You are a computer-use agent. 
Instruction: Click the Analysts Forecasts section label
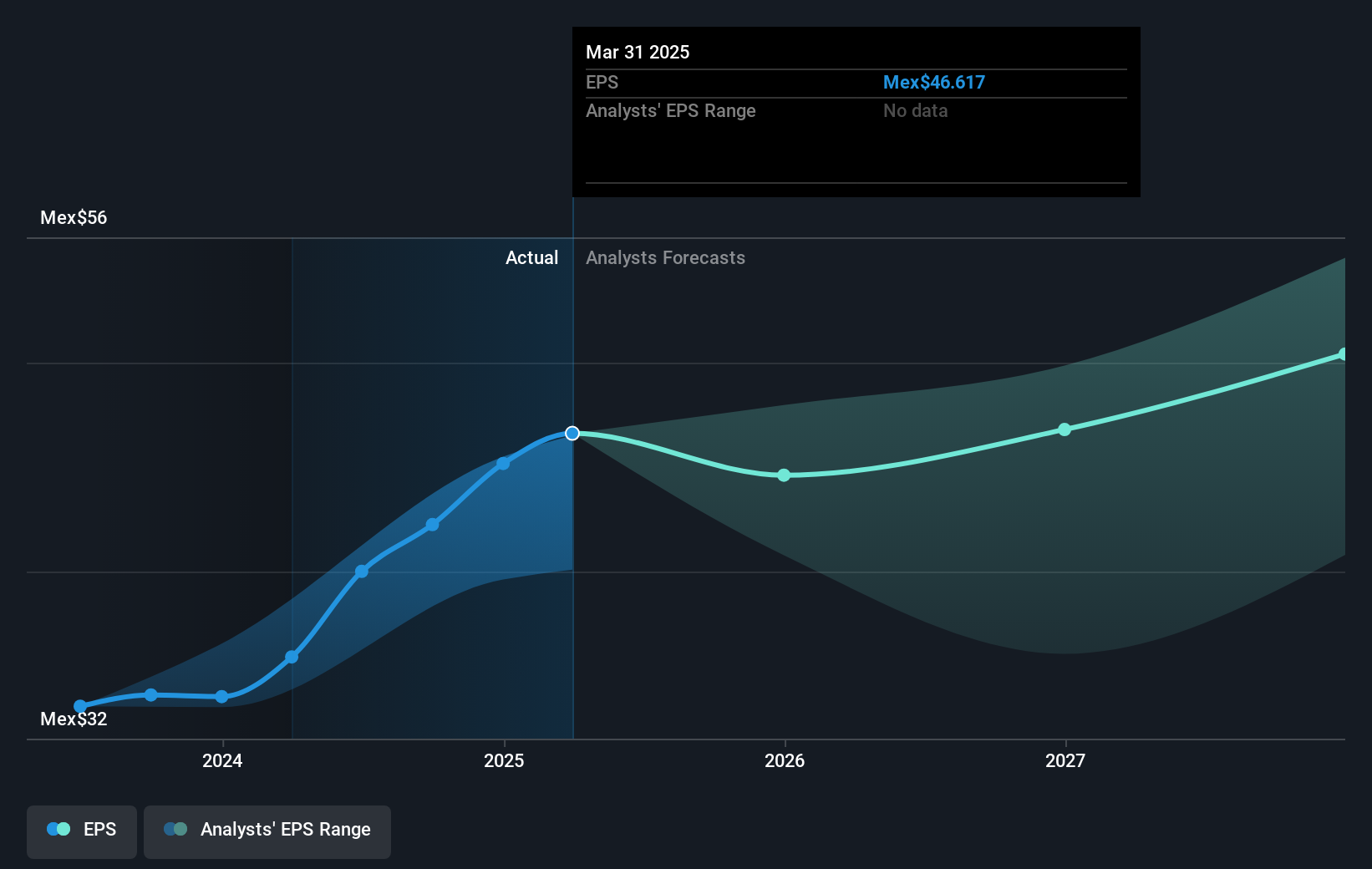[x=665, y=257]
